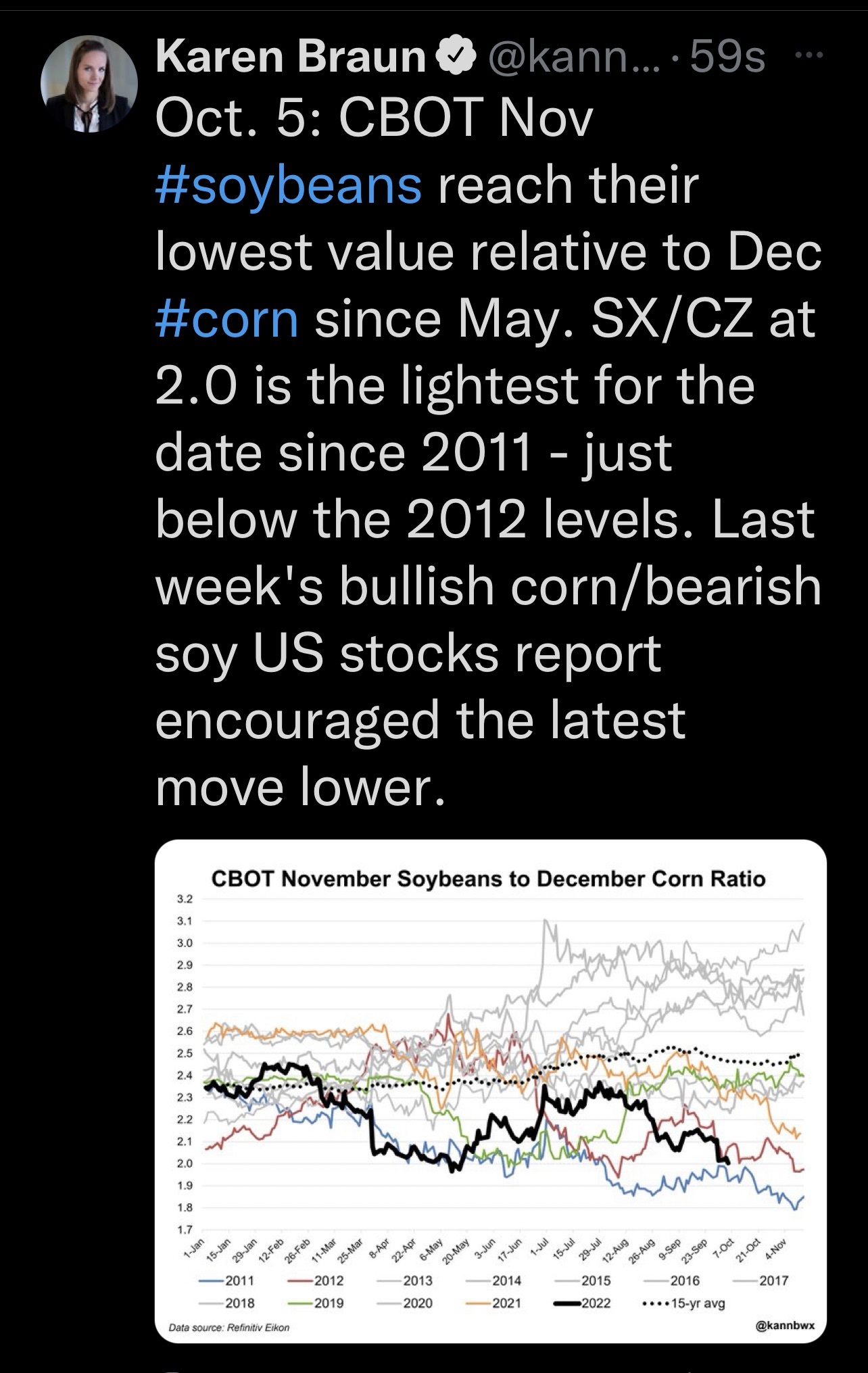Click the bold black 2022 legend entry

point(582,1302)
